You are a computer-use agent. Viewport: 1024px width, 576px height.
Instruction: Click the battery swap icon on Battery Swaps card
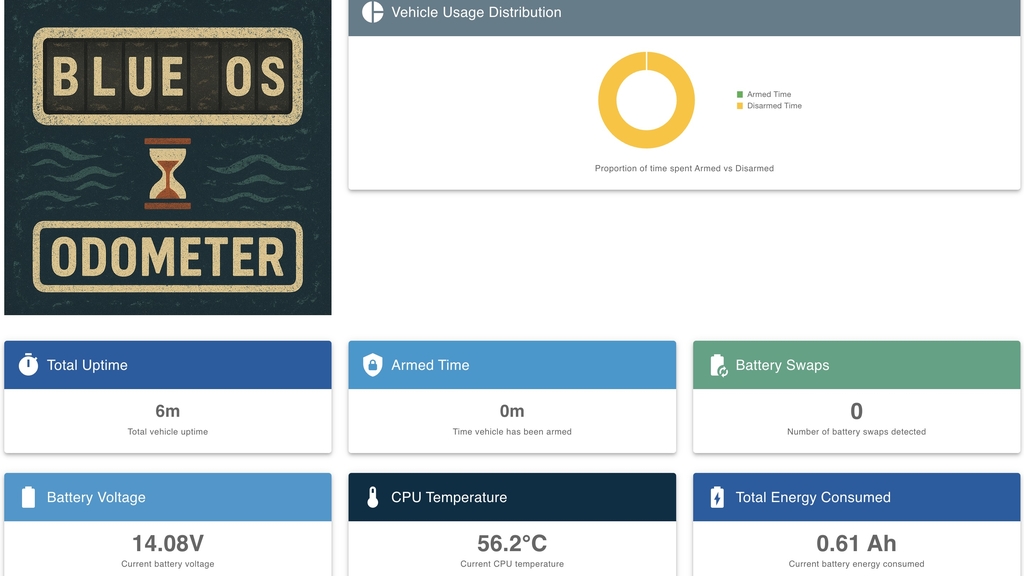(x=718, y=366)
